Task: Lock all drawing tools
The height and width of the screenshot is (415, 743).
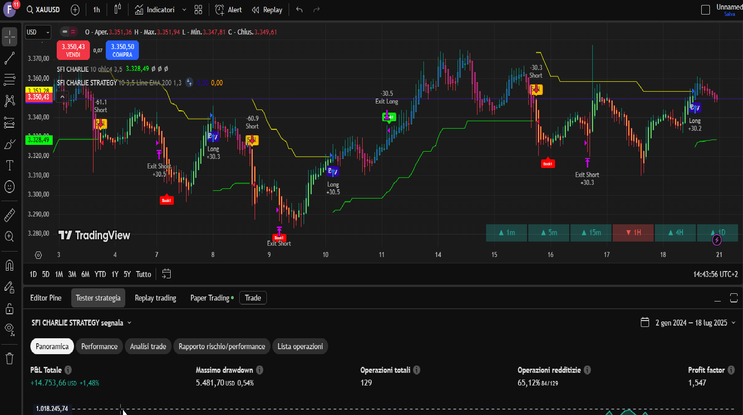Action: (9, 309)
